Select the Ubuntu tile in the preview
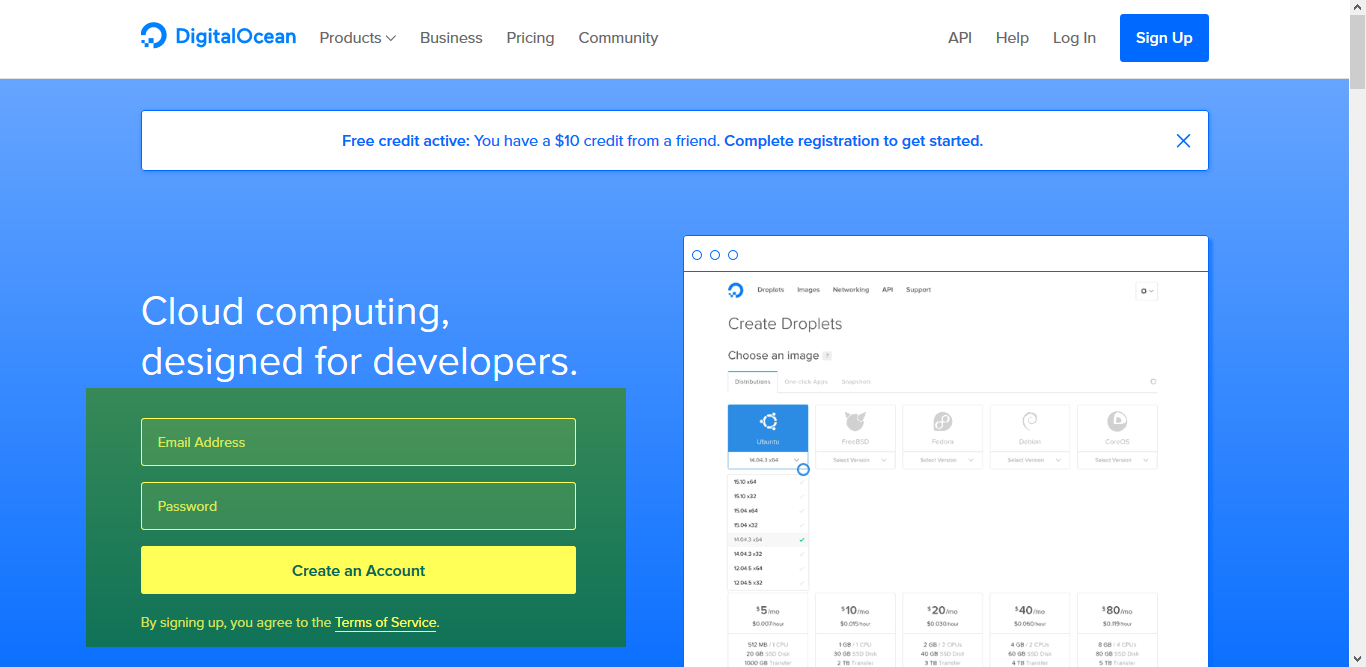The width and height of the screenshot is (1366, 667). pos(768,428)
